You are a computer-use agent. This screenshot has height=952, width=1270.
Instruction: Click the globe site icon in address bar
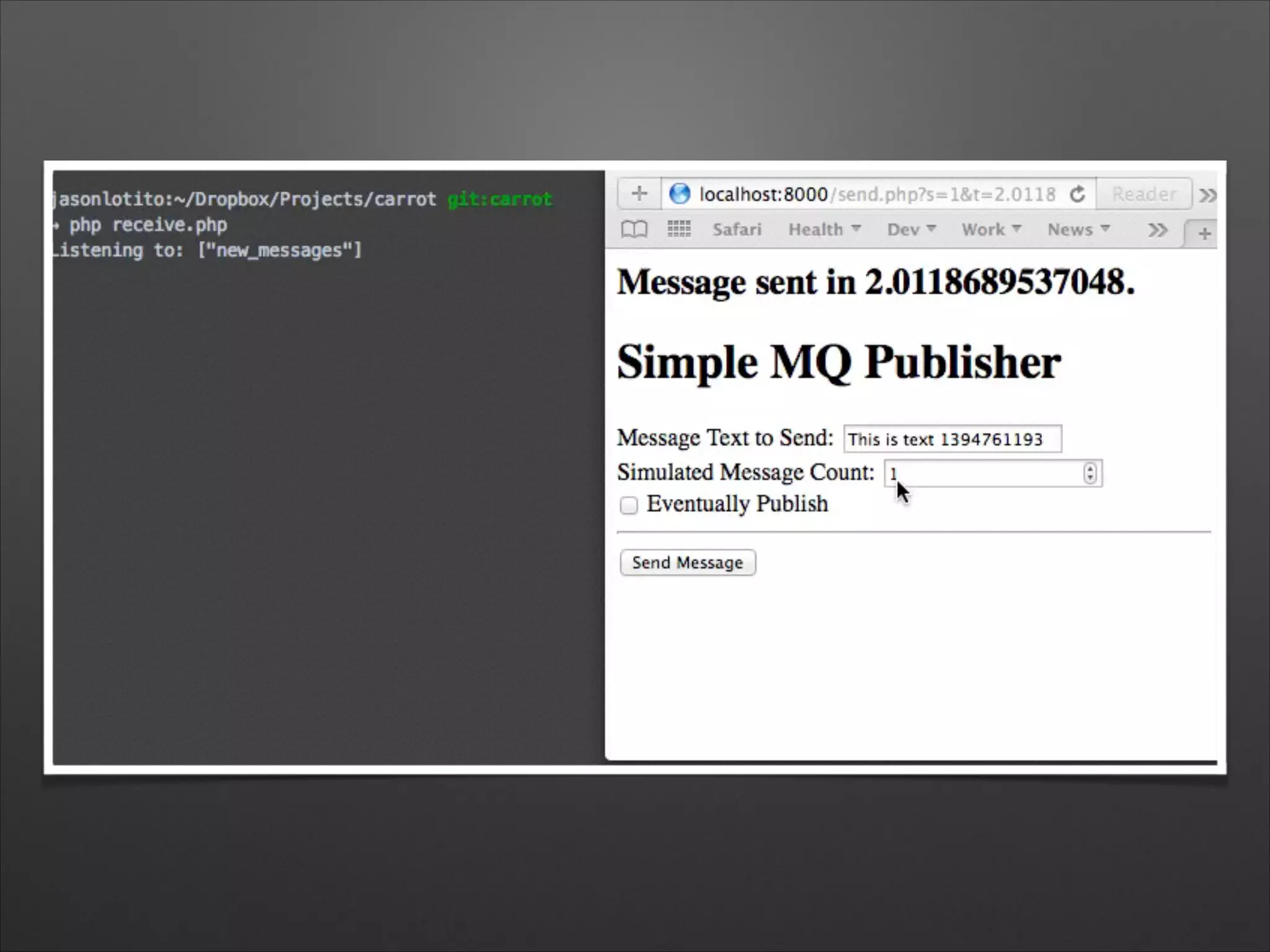click(x=680, y=194)
